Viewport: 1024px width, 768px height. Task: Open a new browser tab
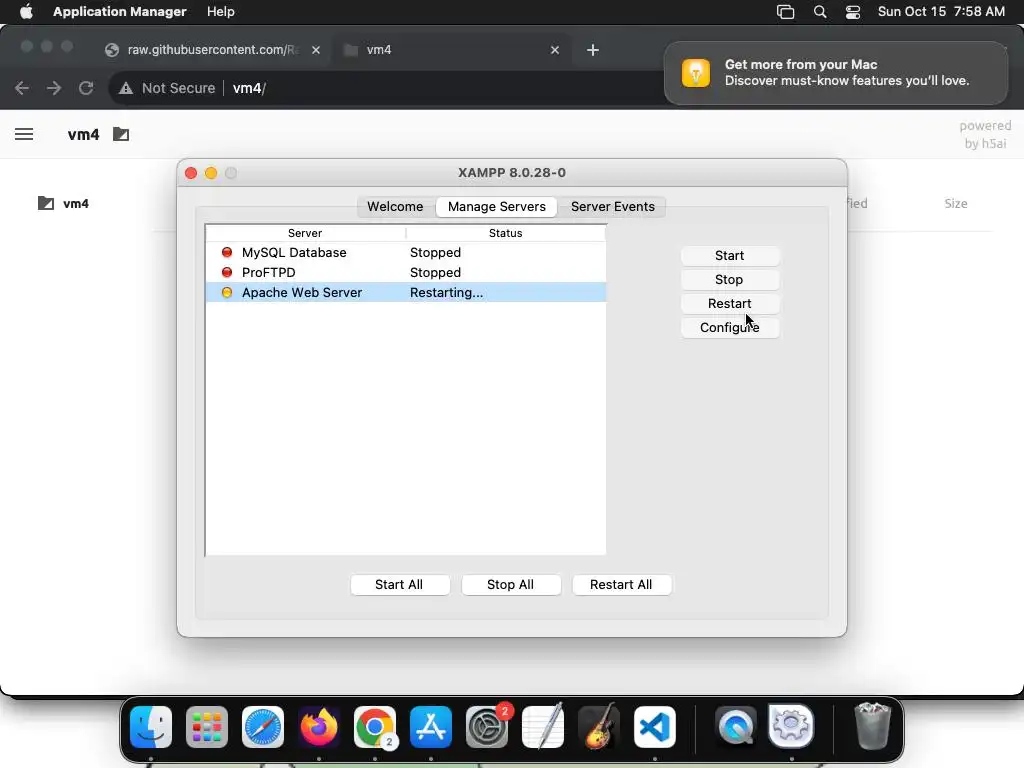[592, 50]
